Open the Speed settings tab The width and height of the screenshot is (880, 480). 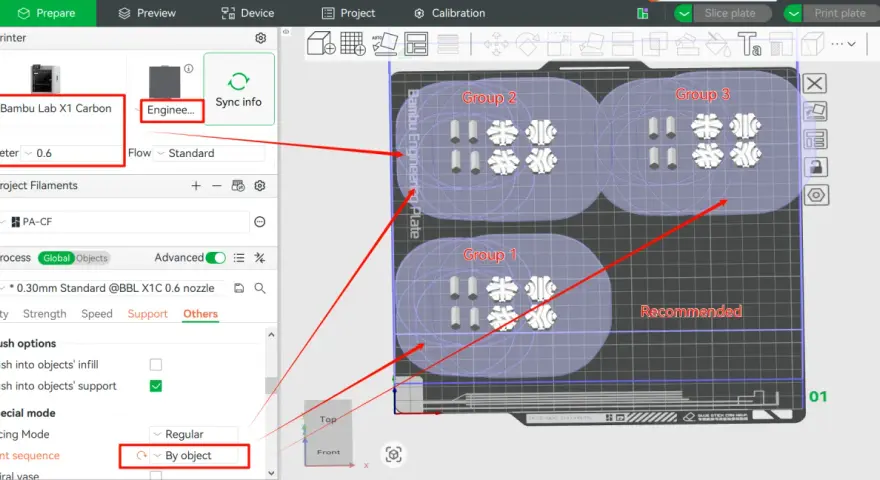click(97, 314)
